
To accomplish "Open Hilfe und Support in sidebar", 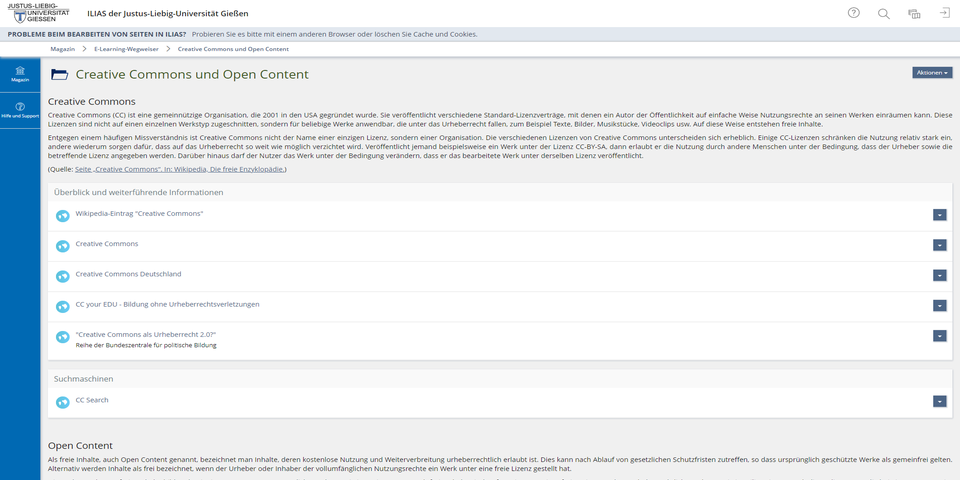I will (x=20, y=111).
